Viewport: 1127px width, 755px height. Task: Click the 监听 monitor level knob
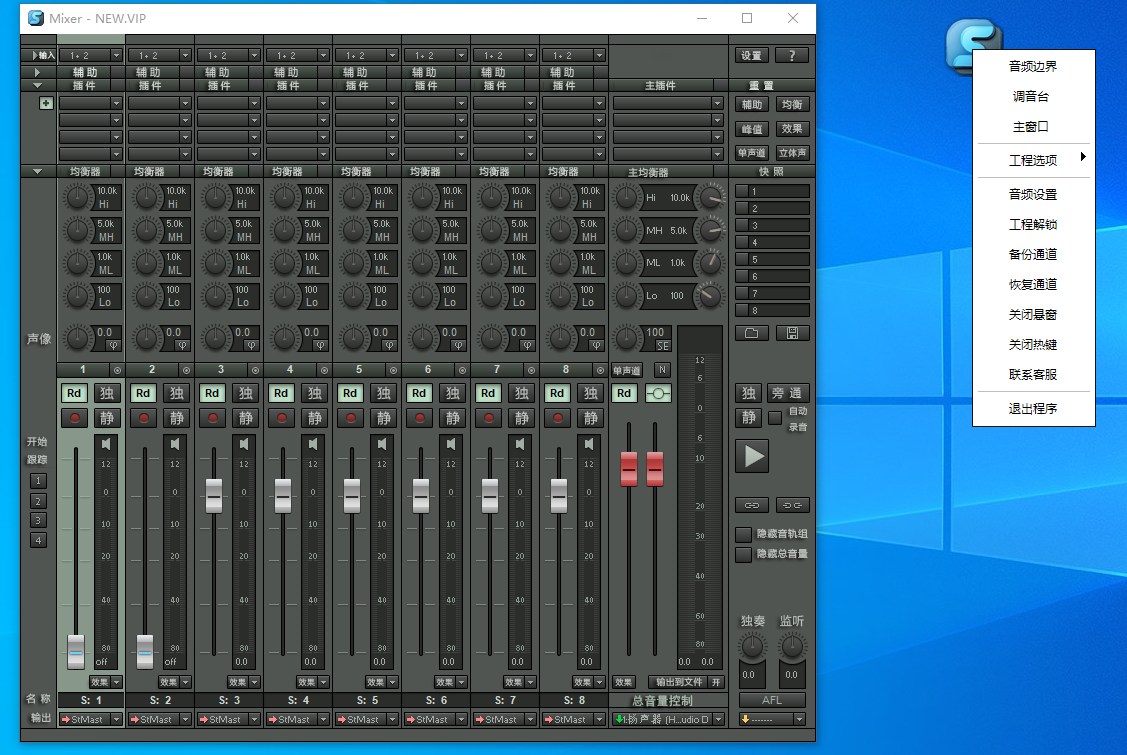click(x=792, y=647)
